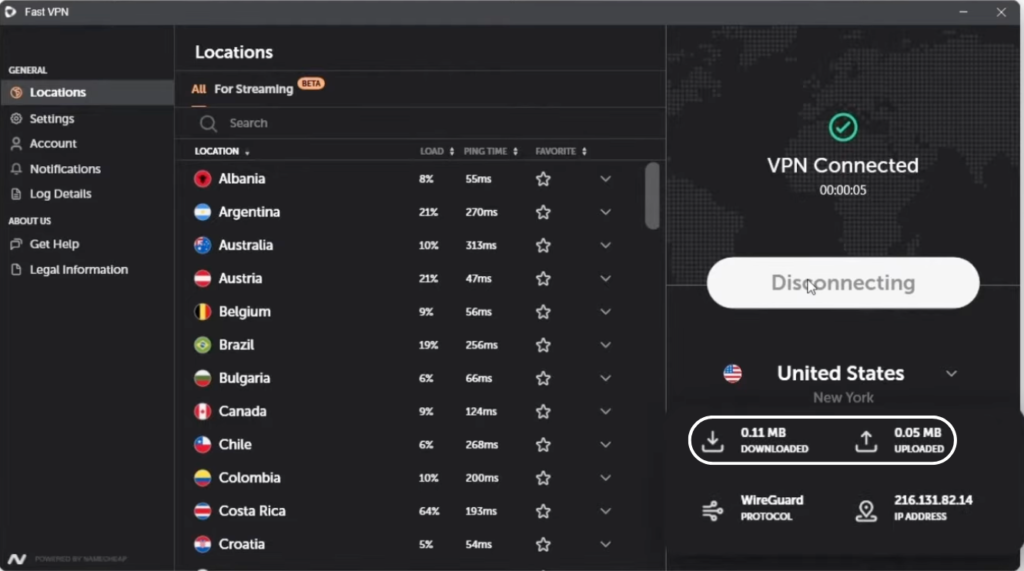The height and width of the screenshot is (571, 1024).
Task: Select the All locations tab
Action: pyautogui.click(x=199, y=89)
